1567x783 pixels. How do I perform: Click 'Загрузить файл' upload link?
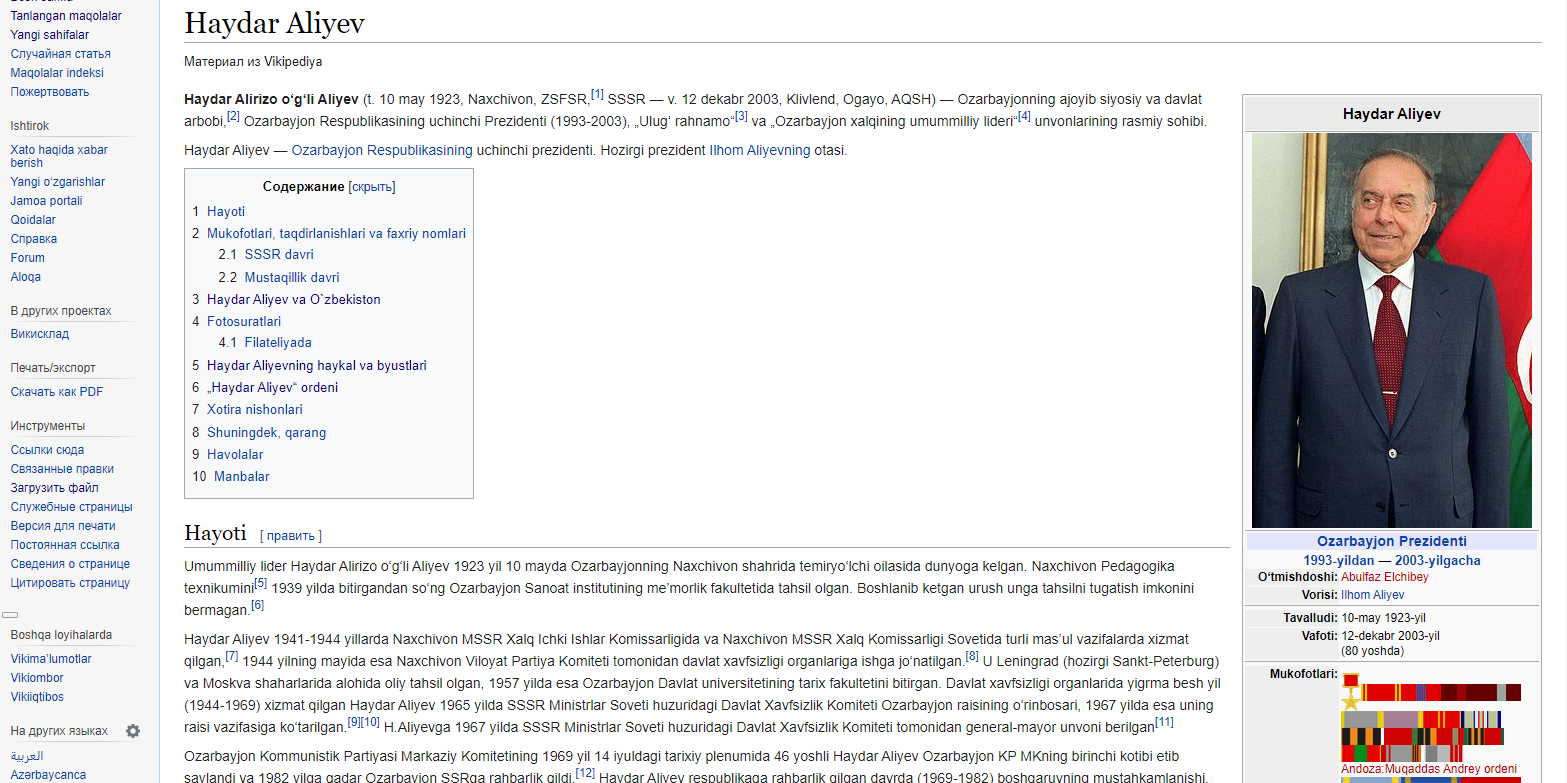point(55,488)
